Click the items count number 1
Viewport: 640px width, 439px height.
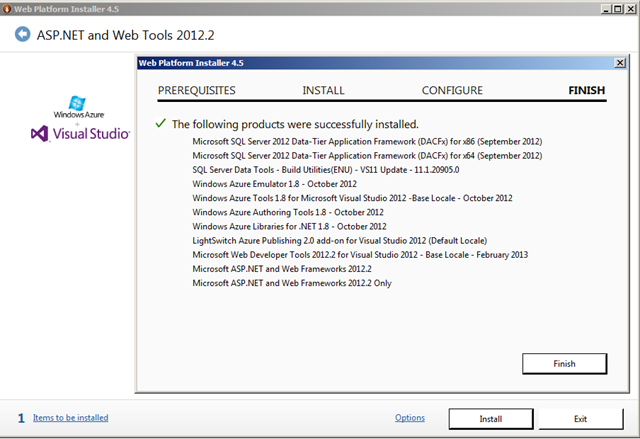[21, 418]
